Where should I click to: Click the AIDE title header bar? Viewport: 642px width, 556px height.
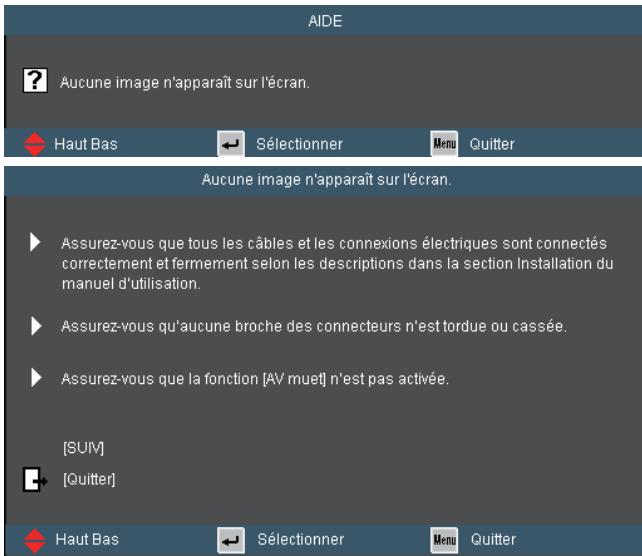click(323, 20)
